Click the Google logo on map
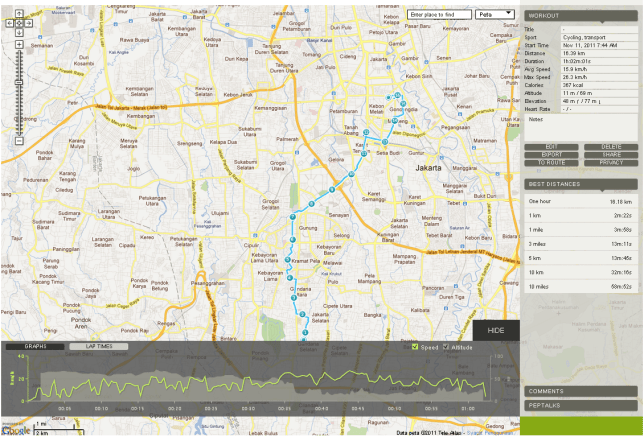 [x=16, y=430]
